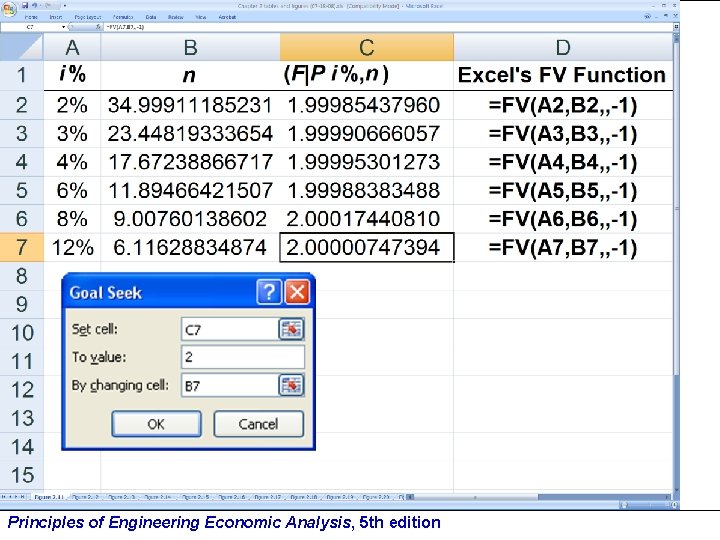Click the cell showing =FV(A3,B3,,-1)

point(563,134)
